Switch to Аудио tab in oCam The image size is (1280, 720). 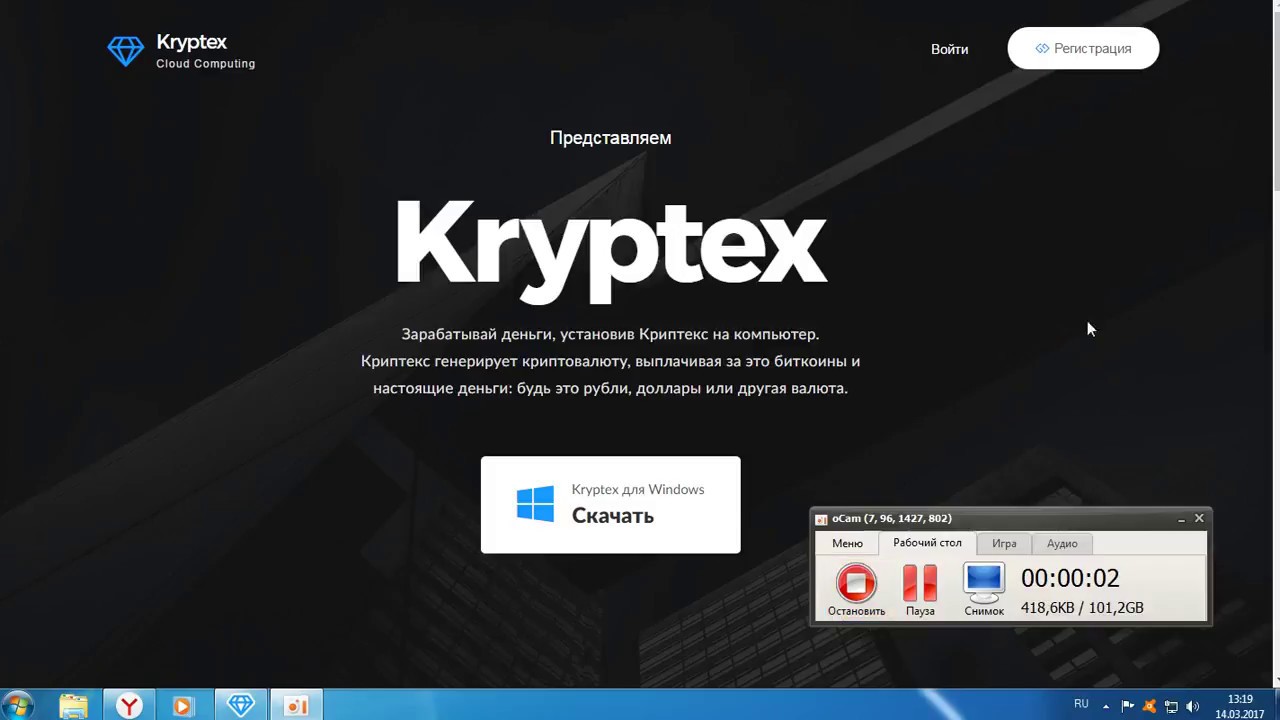pos(1062,544)
